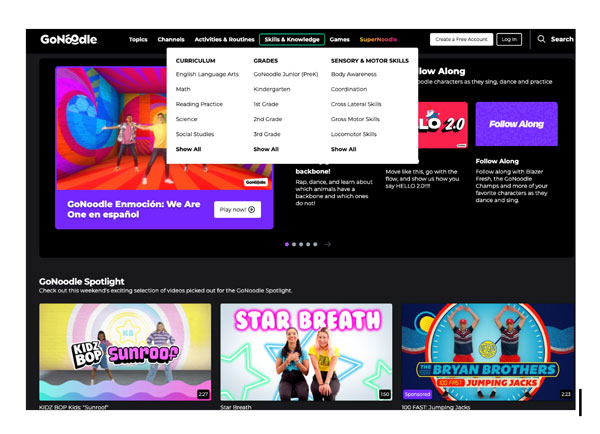Viewport: 600px width, 434px height.
Task: Open the purple Follow Along card
Action: point(516,124)
